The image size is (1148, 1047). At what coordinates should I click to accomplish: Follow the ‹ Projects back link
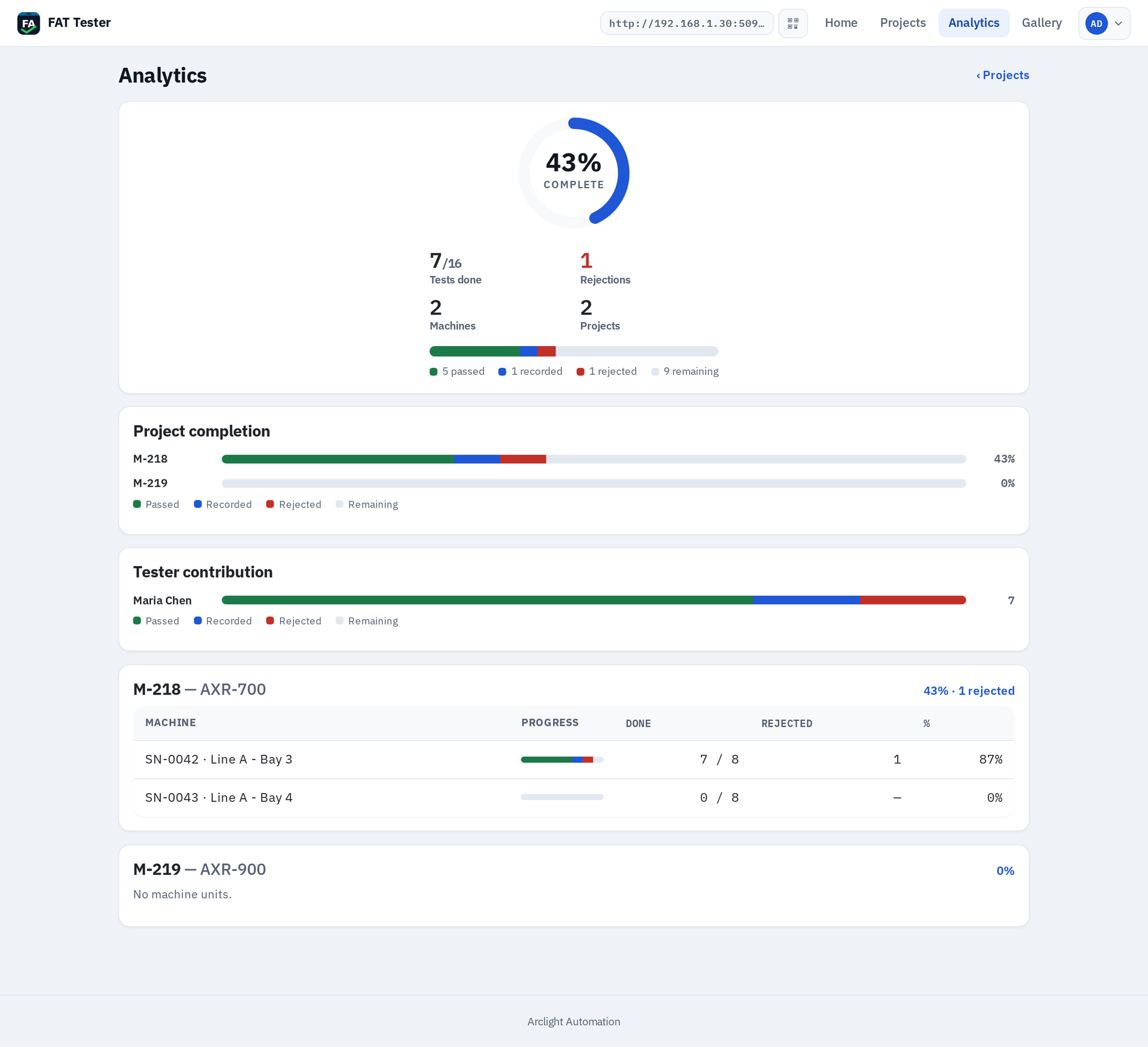point(1002,75)
